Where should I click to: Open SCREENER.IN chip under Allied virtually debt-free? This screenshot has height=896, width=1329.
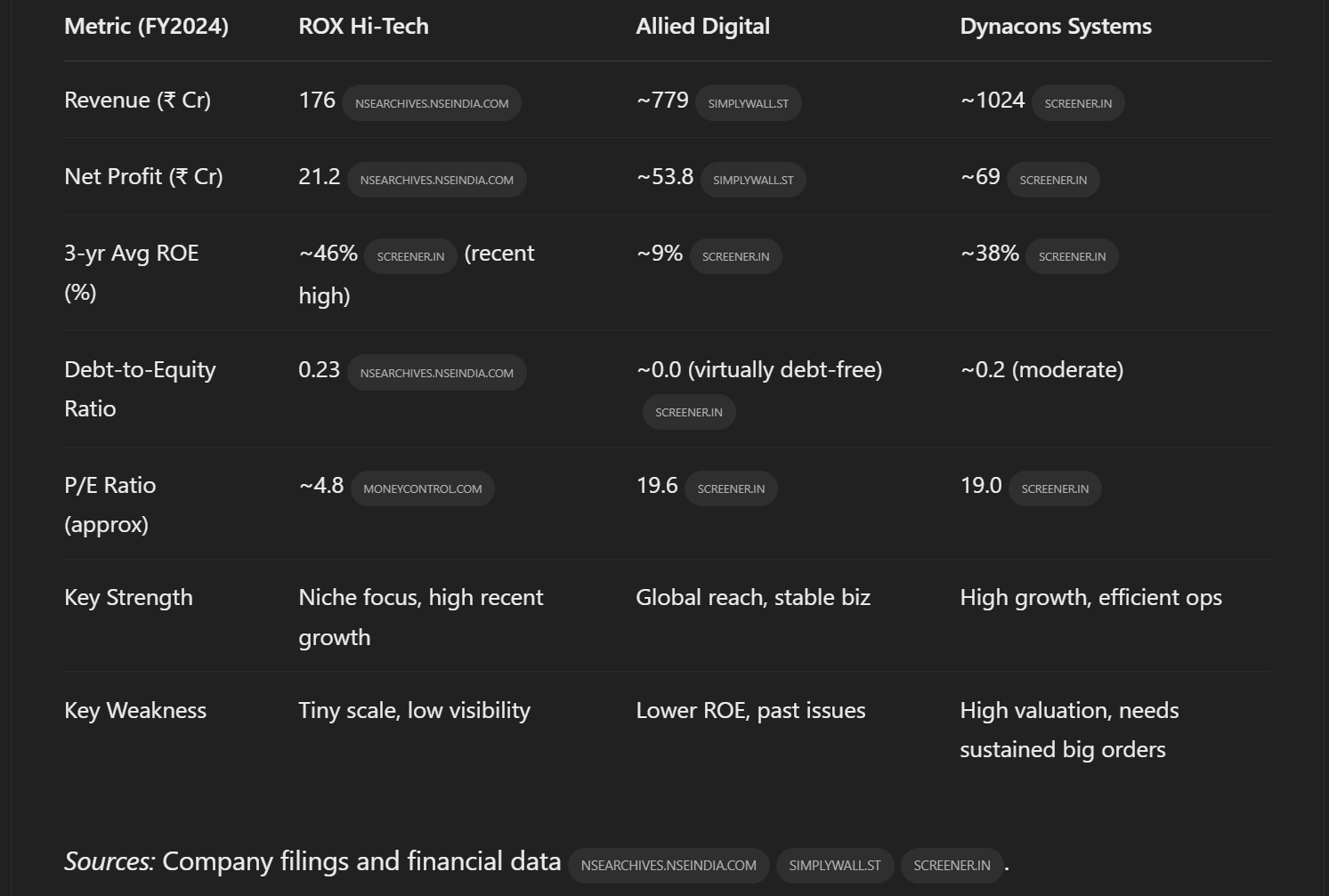coord(689,412)
